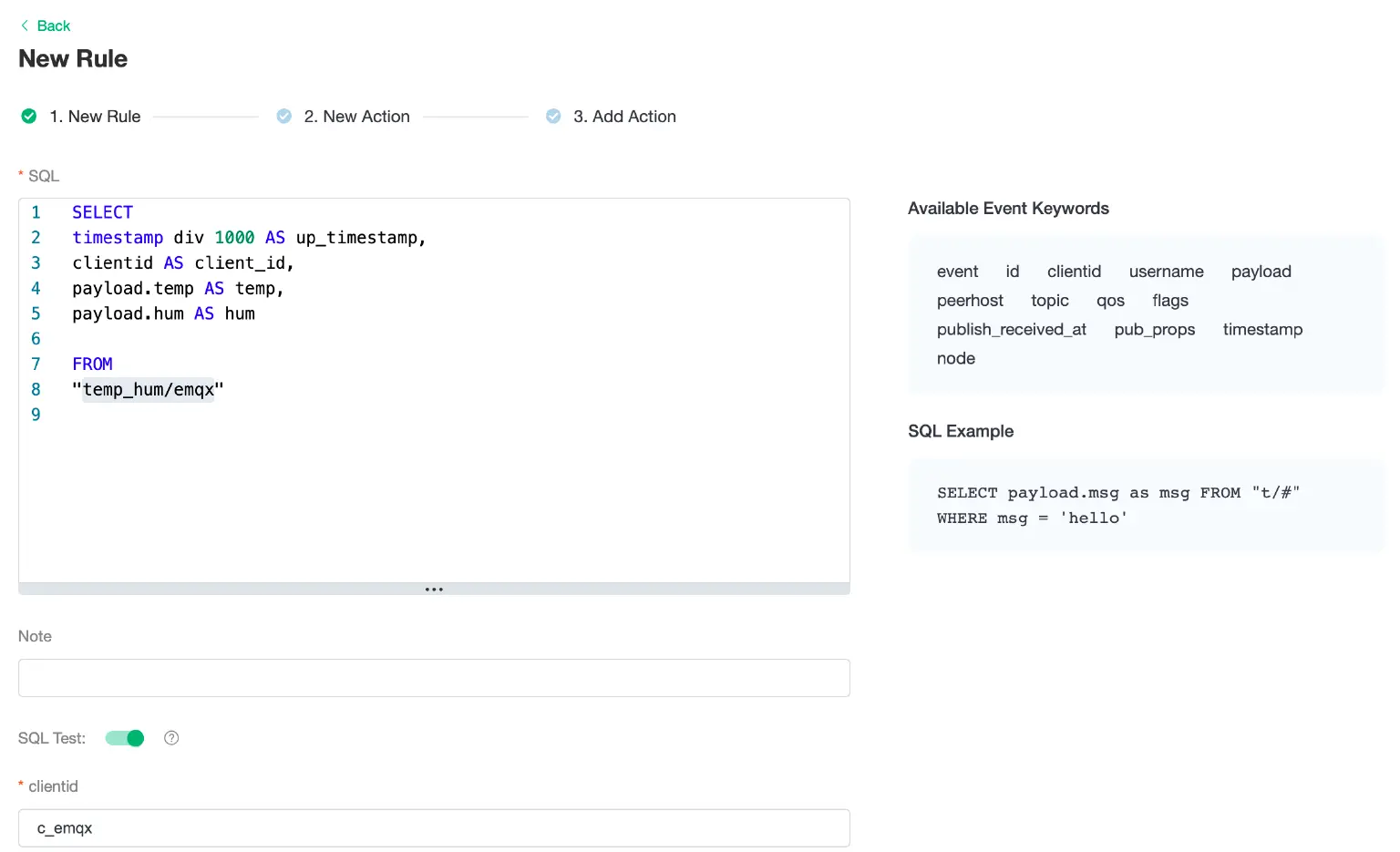Screen dimensions: 1400x852
Task: Open the SQL Test help question icon
Action: 171,738
